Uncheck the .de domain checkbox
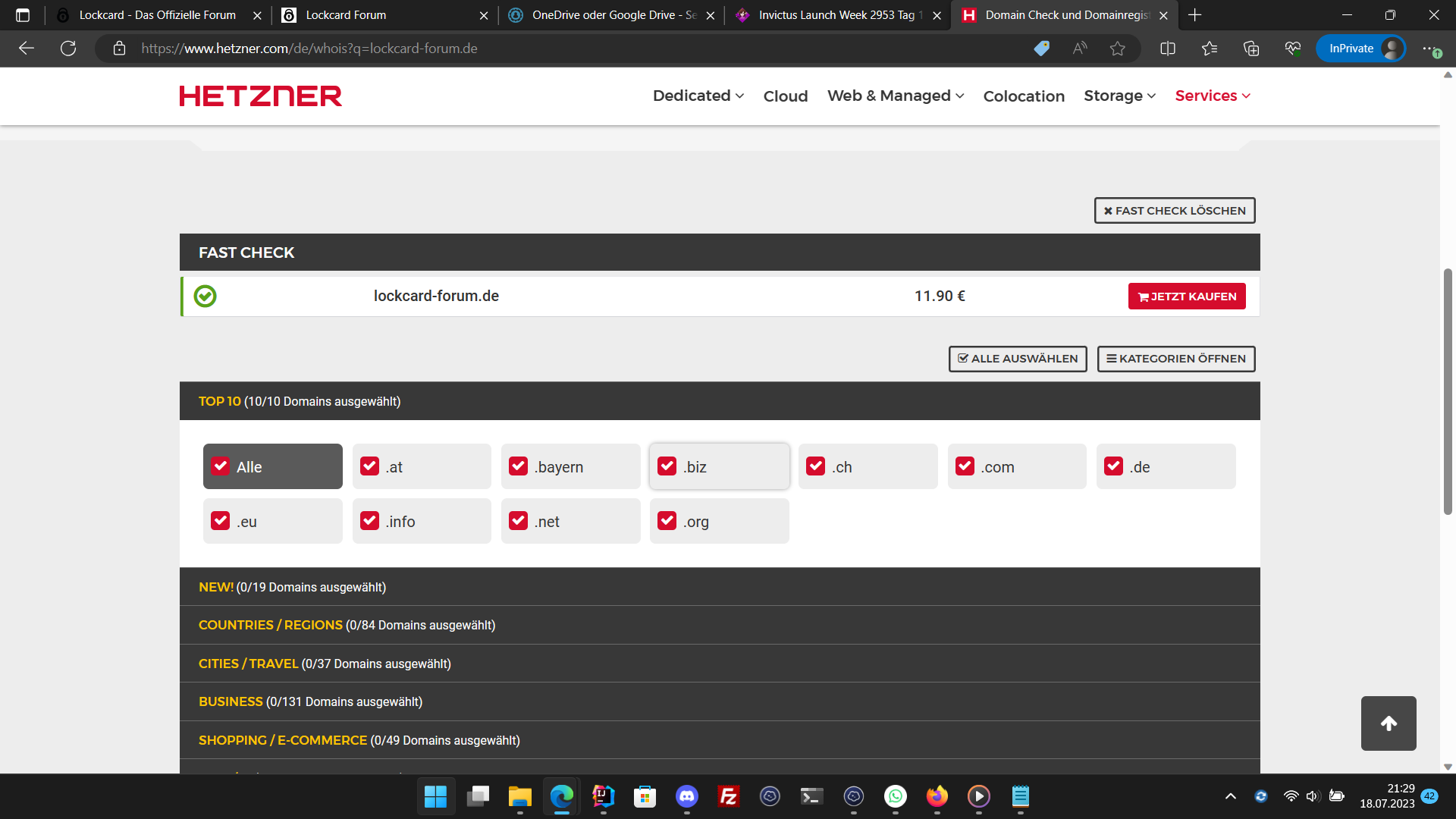 tap(1114, 466)
